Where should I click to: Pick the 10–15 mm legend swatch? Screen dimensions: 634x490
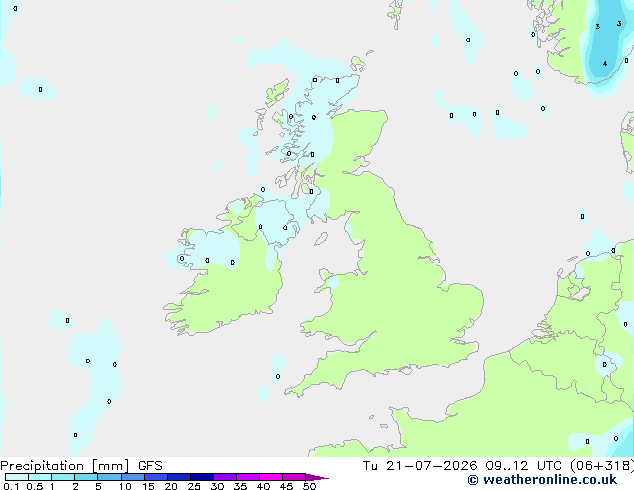[132, 477]
